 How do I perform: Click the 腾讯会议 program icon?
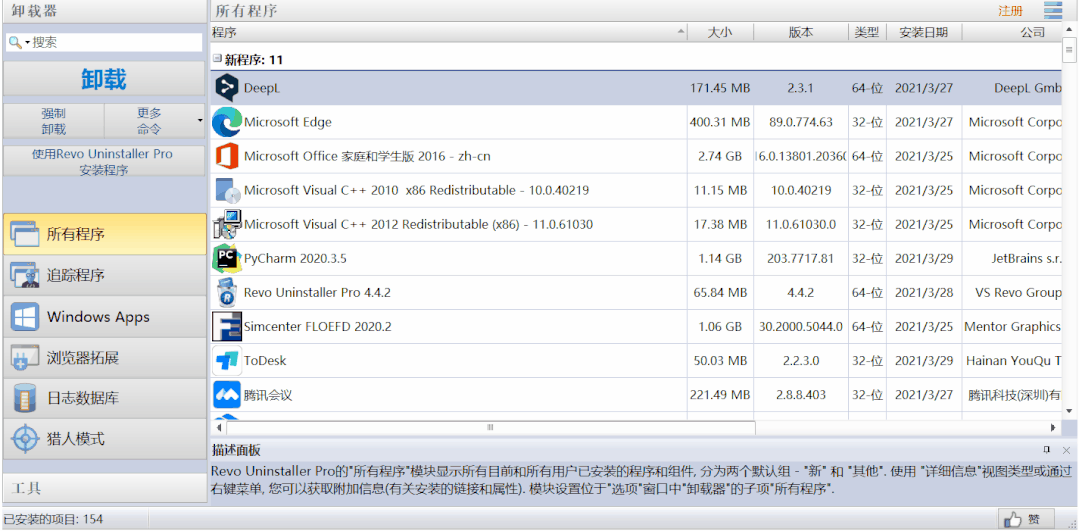tap(226, 395)
